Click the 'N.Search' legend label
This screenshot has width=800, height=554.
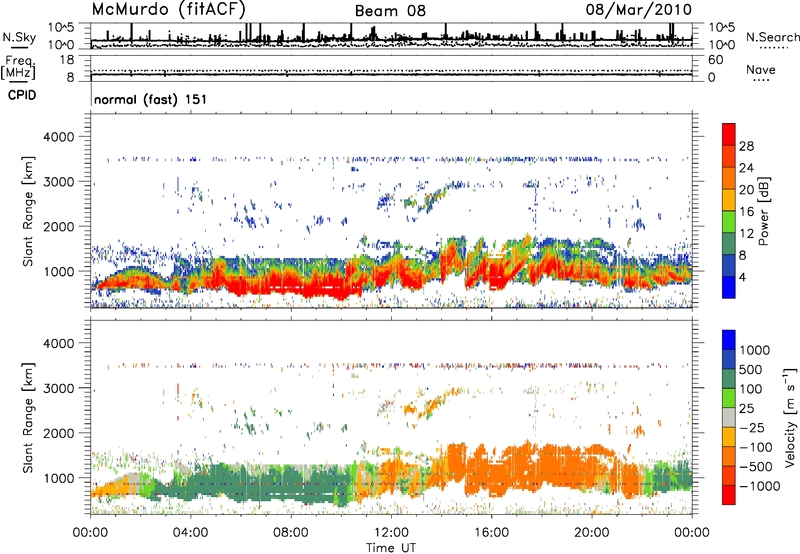772,37
